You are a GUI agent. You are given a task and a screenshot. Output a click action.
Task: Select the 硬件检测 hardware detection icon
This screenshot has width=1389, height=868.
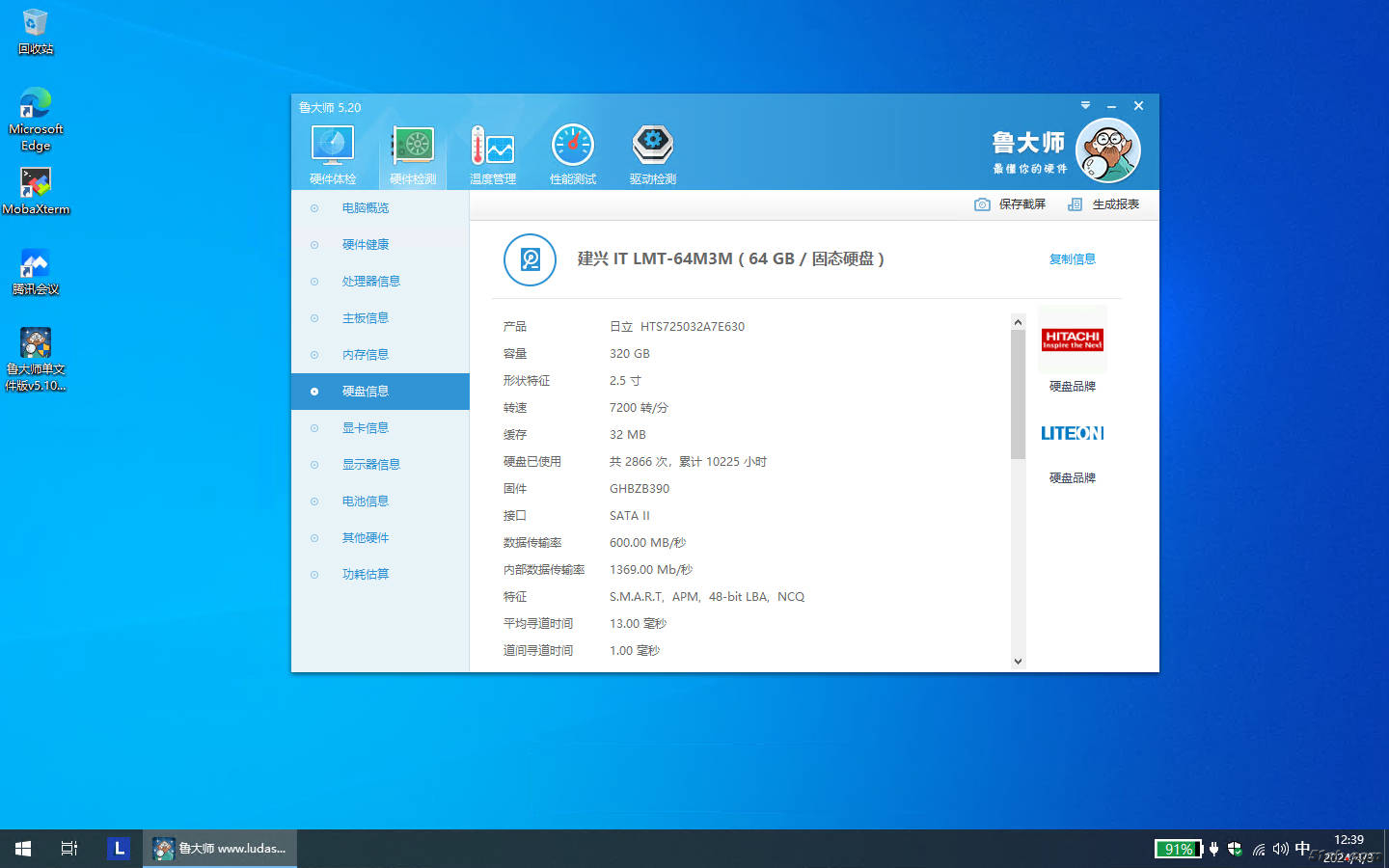click(413, 147)
